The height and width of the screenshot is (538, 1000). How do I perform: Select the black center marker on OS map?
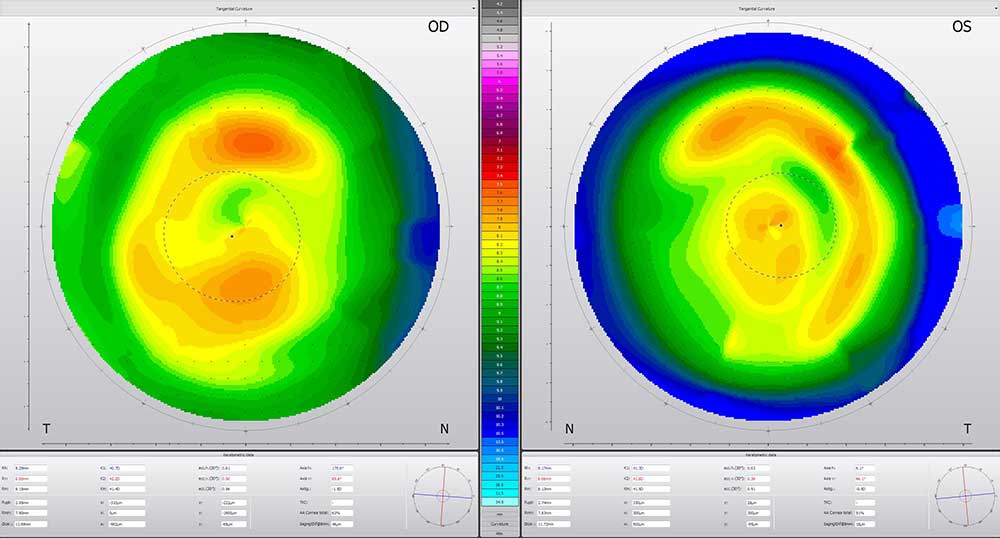tap(781, 225)
